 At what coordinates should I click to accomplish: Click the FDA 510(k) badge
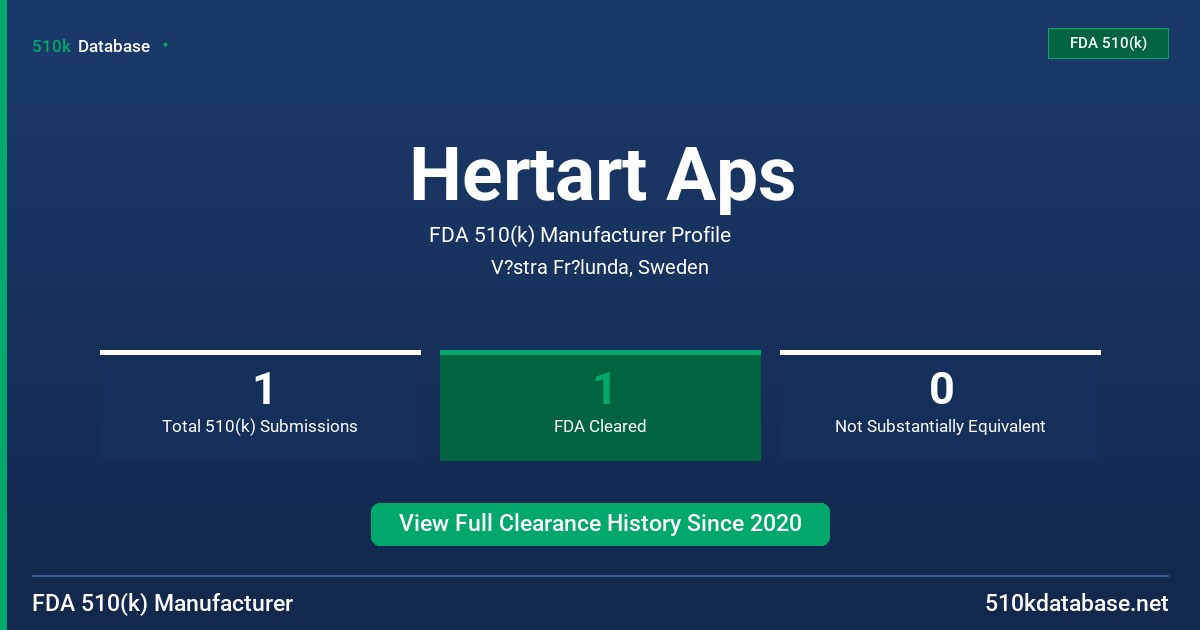pos(1108,44)
